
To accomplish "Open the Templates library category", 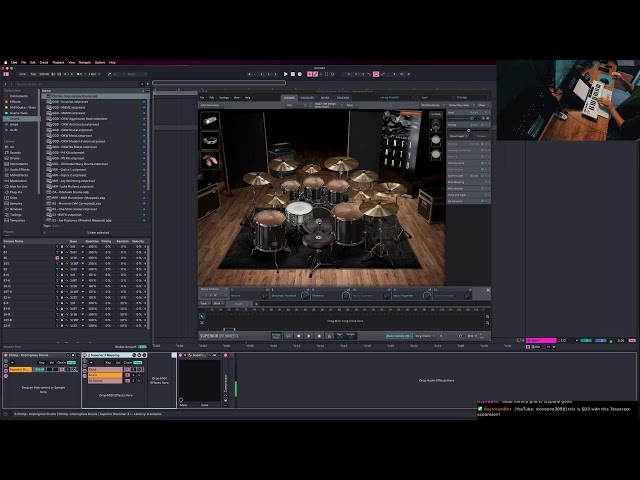I will [15, 220].
